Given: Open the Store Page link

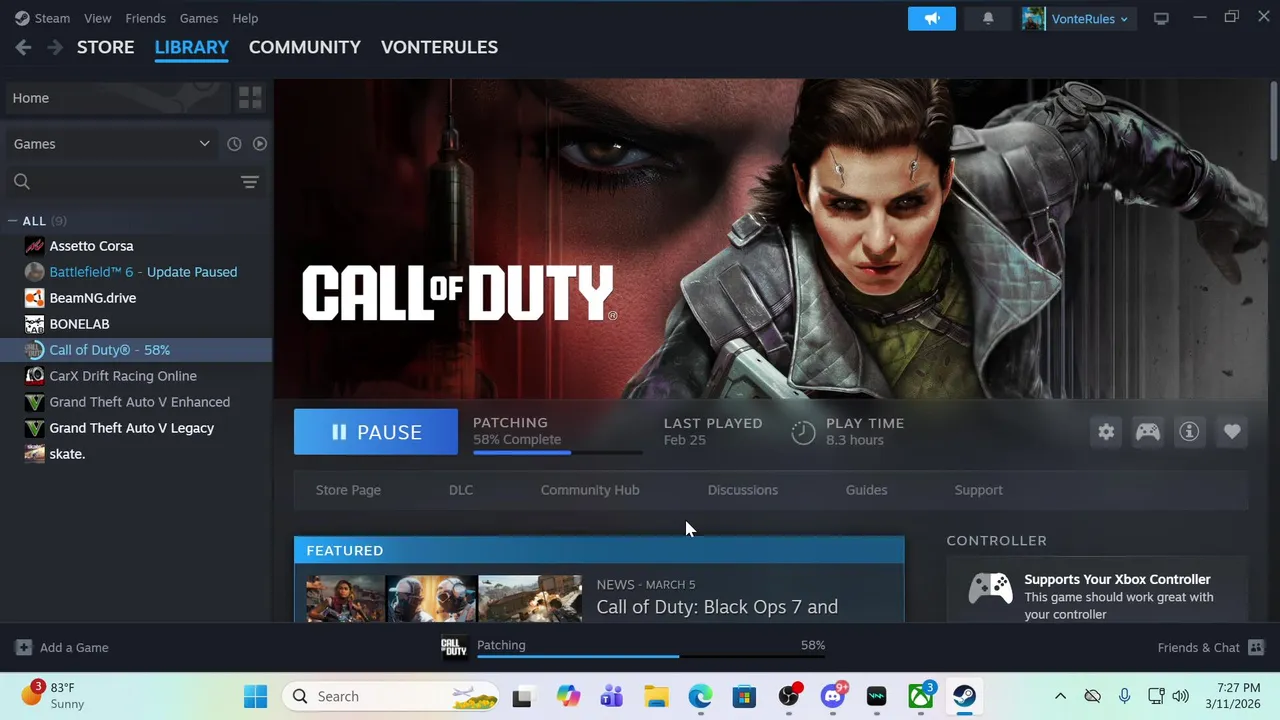Looking at the screenshot, I should 348,490.
